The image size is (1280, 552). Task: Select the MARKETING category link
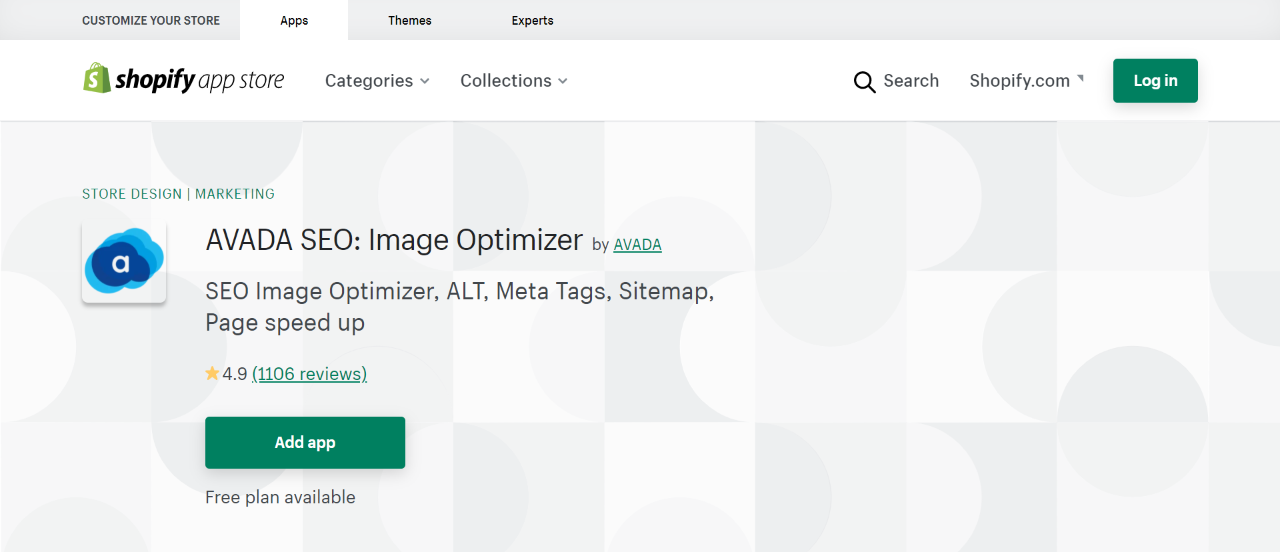point(235,194)
